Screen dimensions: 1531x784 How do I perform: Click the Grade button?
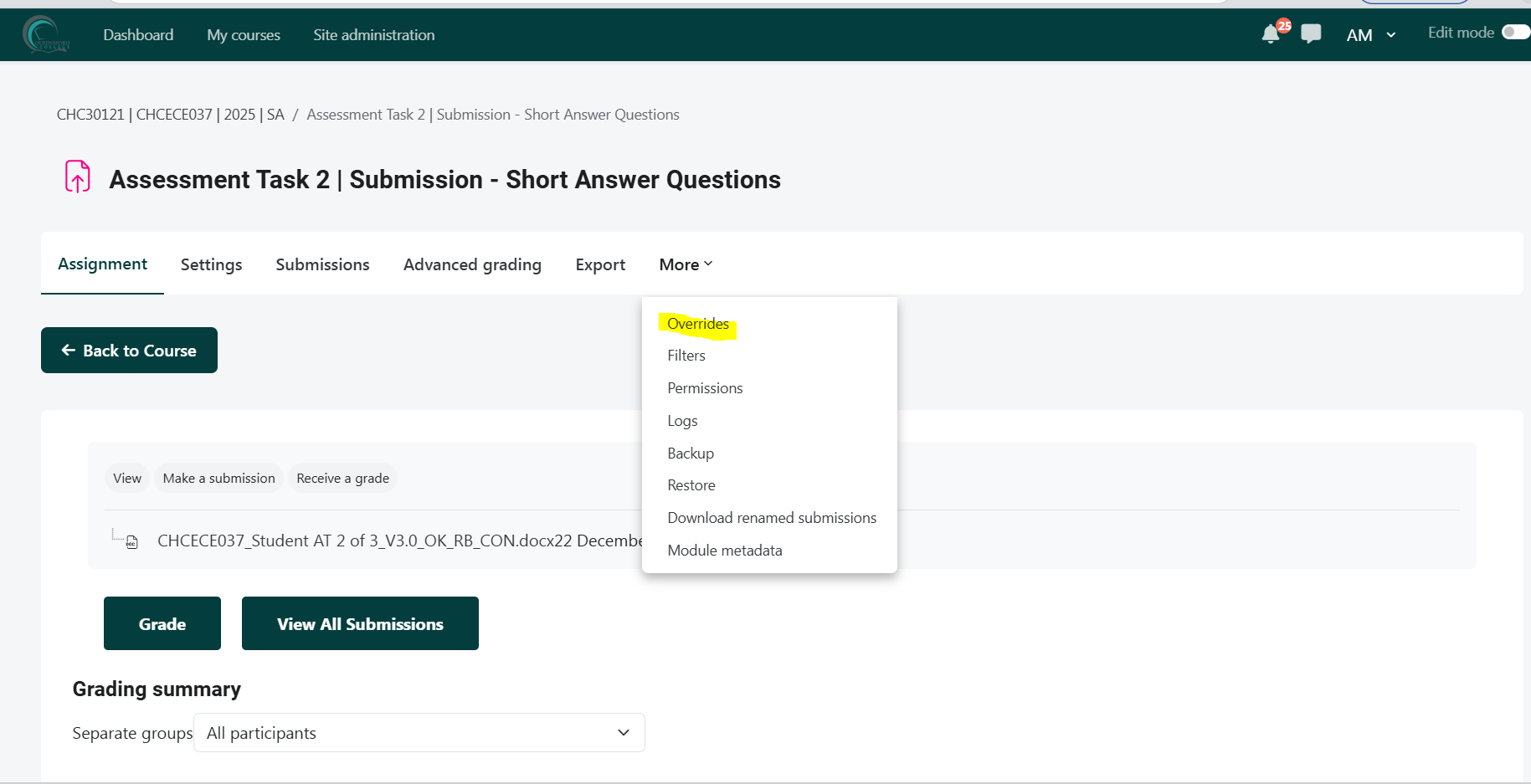[162, 623]
